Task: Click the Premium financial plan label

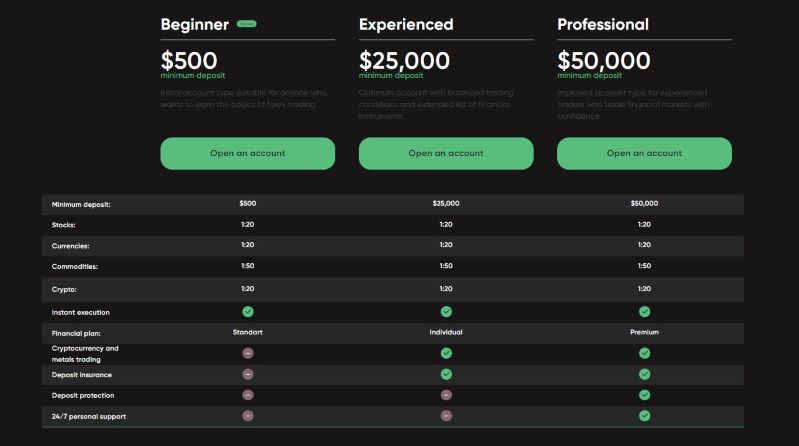Action: tap(644, 332)
